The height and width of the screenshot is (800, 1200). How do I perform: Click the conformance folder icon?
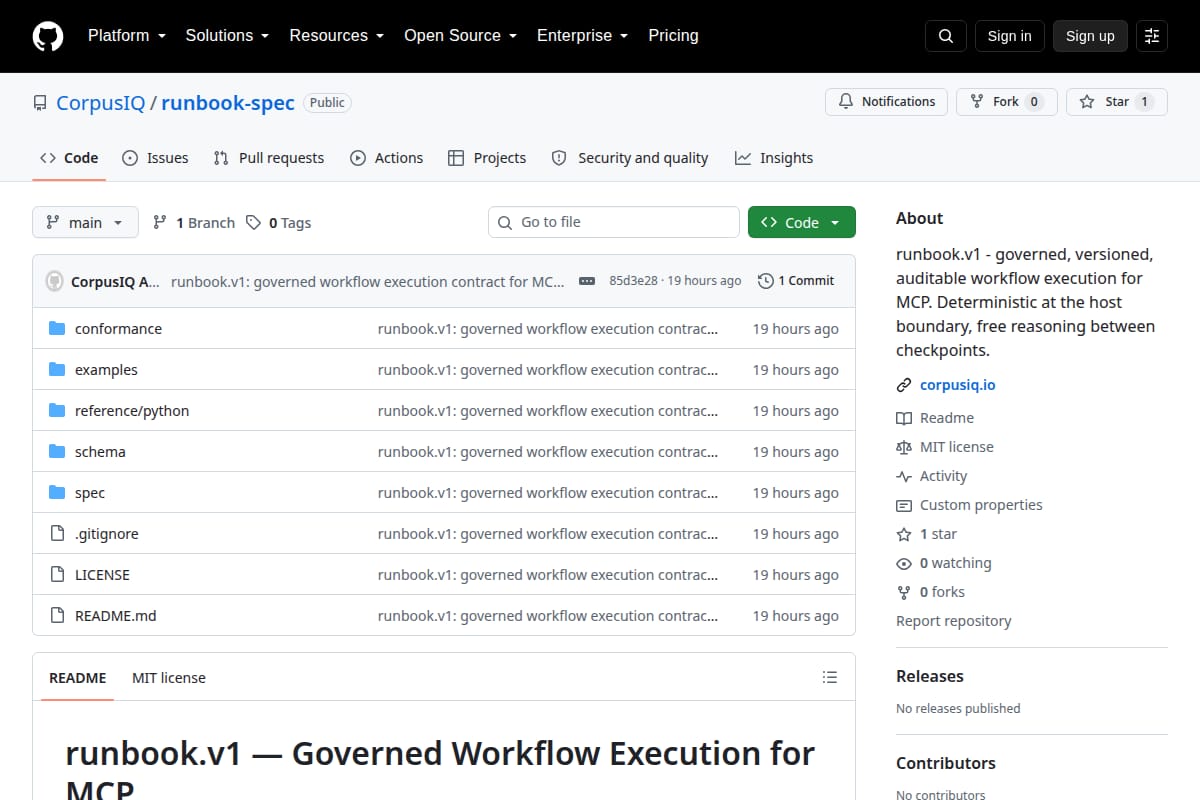pyautogui.click(x=57, y=328)
